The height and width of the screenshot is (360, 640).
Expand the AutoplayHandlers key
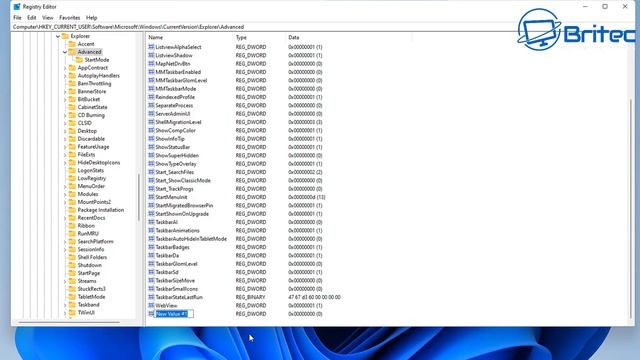point(65,76)
